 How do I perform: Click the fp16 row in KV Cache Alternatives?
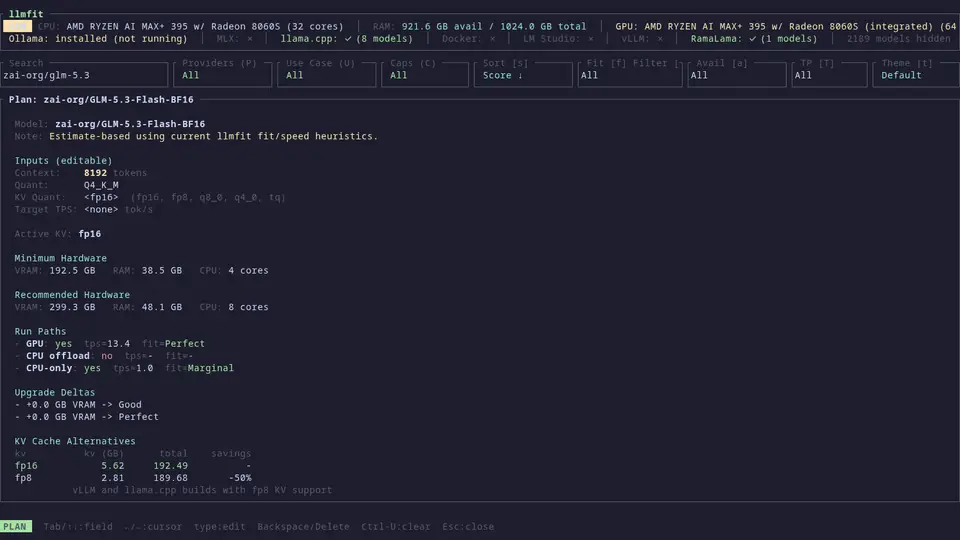133,466
